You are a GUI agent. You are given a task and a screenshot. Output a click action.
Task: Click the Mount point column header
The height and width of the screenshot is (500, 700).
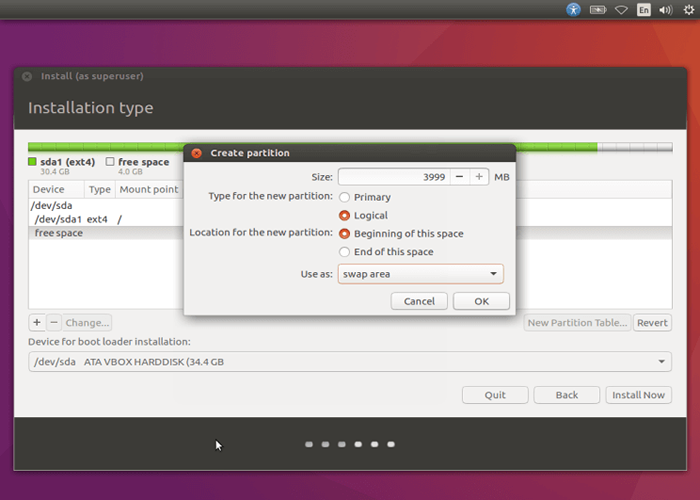point(149,189)
